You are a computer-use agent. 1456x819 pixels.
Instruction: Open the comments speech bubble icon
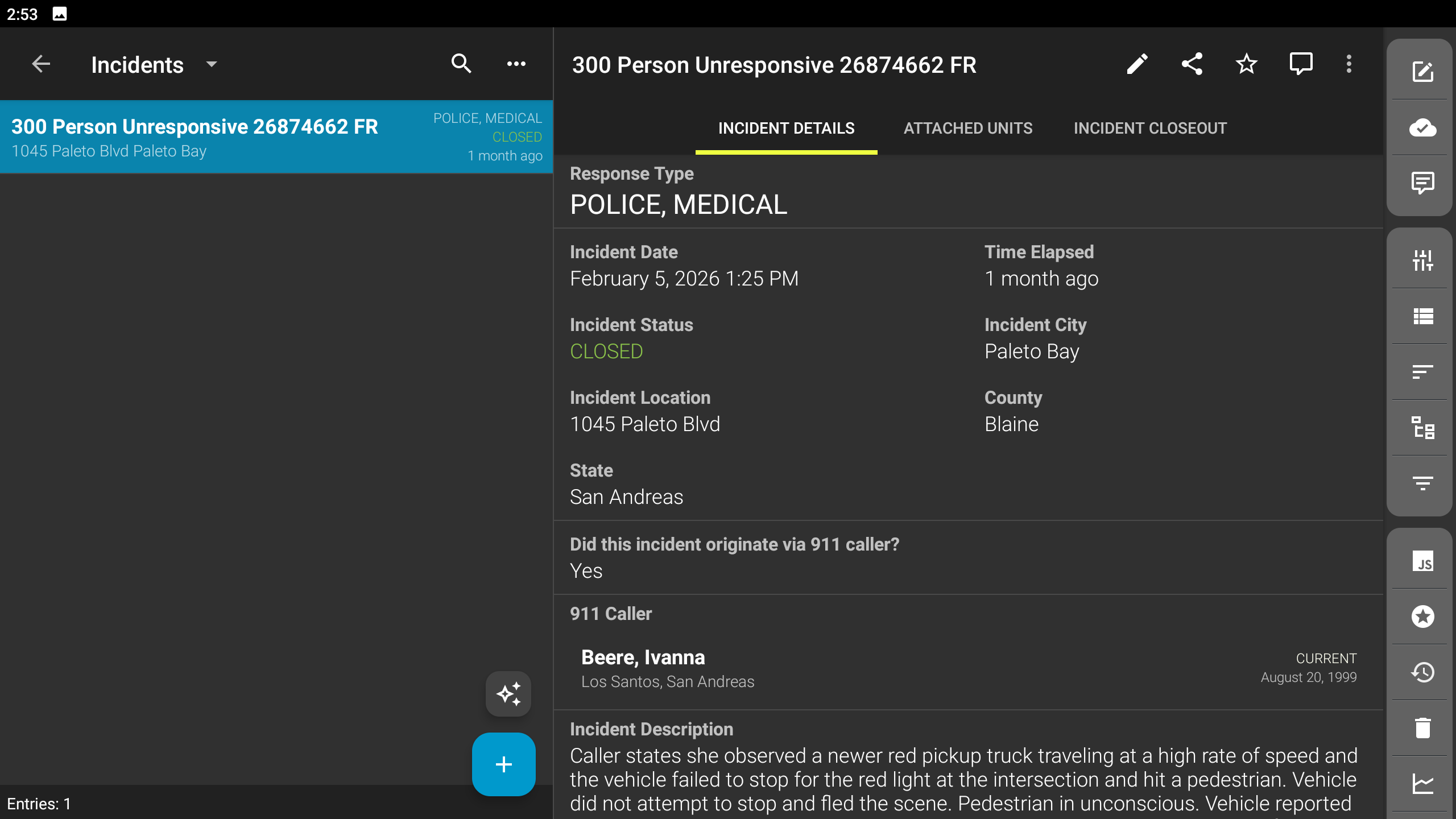1301,64
